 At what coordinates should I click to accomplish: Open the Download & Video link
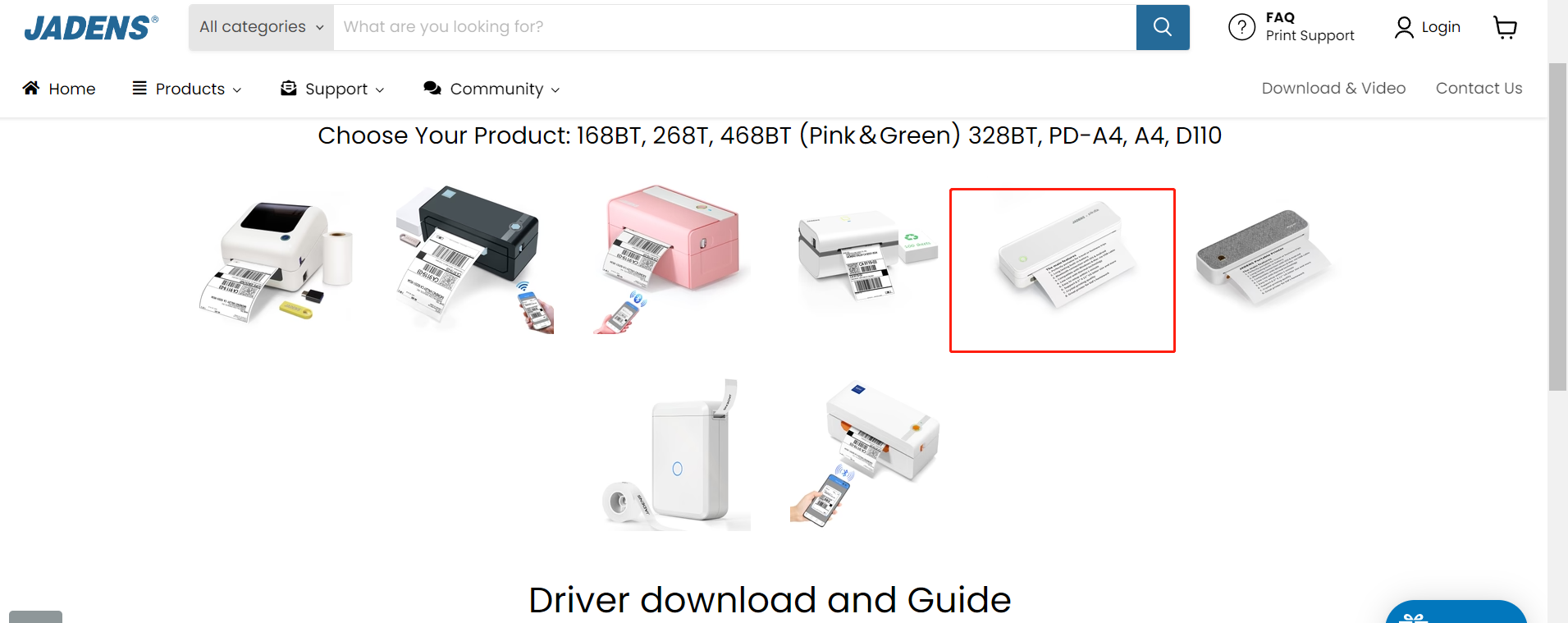(1333, 88)
